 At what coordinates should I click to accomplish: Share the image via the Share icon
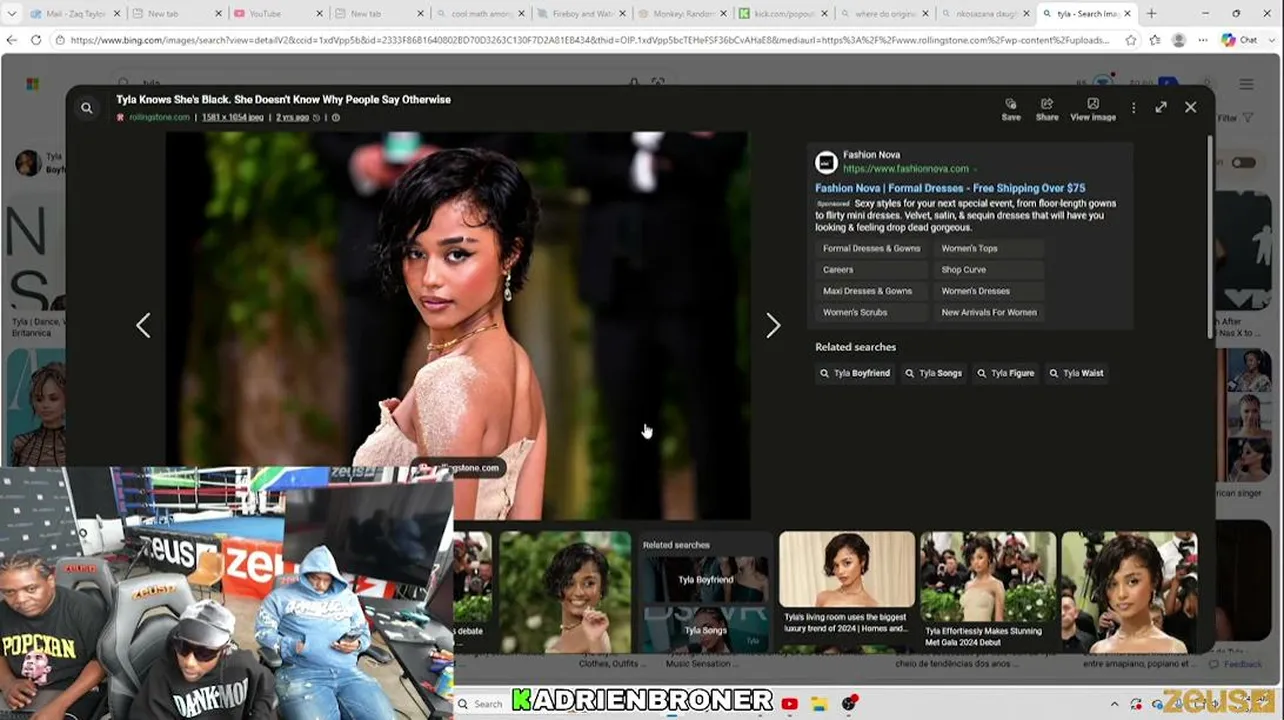pyautogui.click(x=1047, y=109)
